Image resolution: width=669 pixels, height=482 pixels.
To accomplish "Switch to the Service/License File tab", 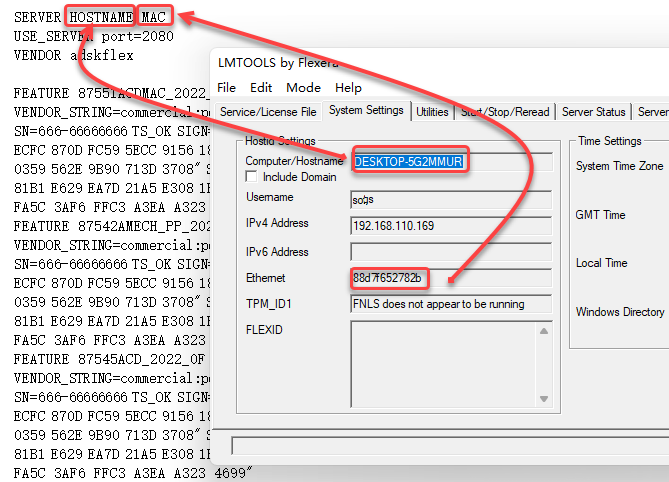I will point(268,112).
